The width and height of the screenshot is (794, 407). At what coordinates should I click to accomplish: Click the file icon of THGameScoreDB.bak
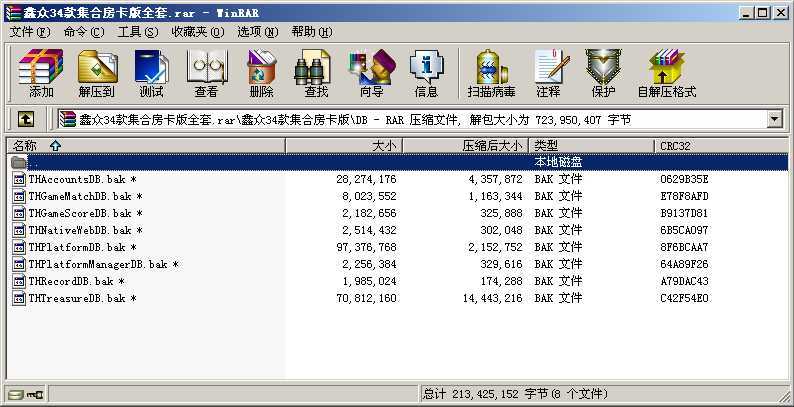[19, 213]
